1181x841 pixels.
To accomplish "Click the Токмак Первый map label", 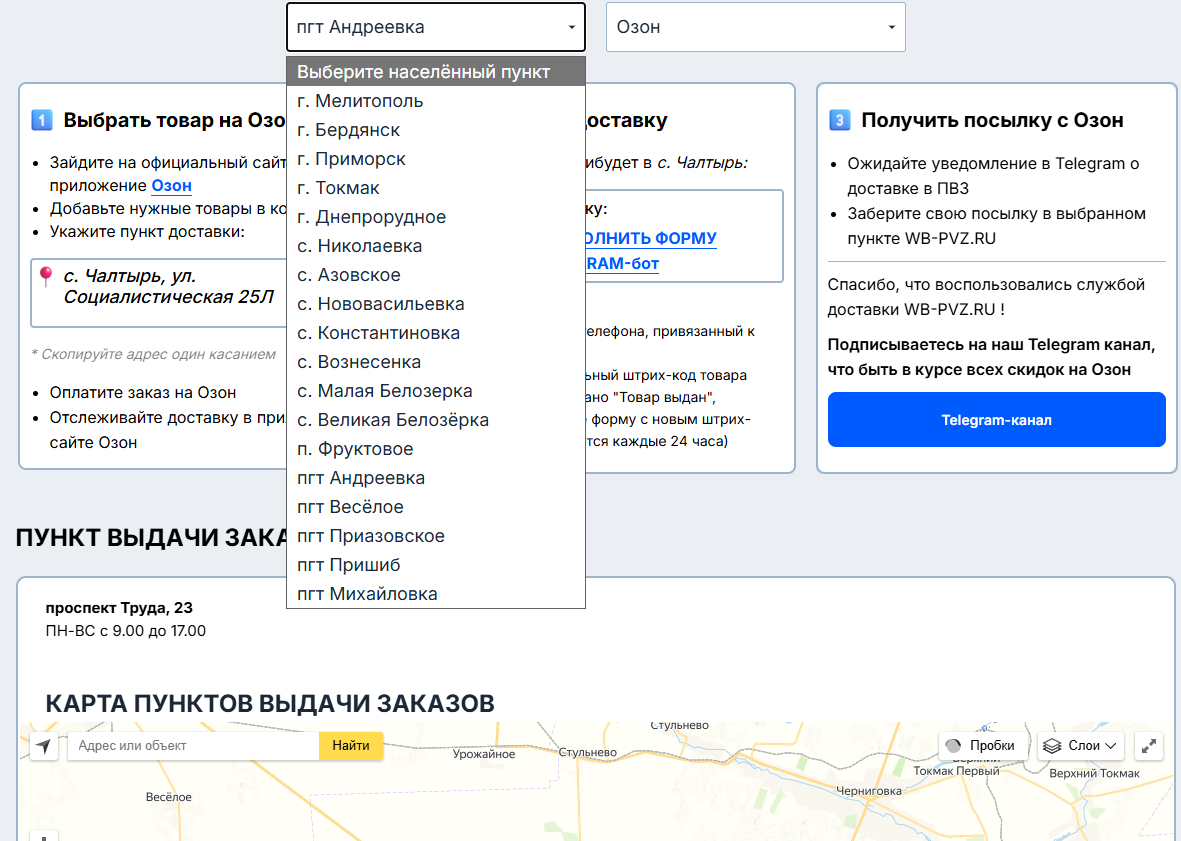I will [956, 770].
